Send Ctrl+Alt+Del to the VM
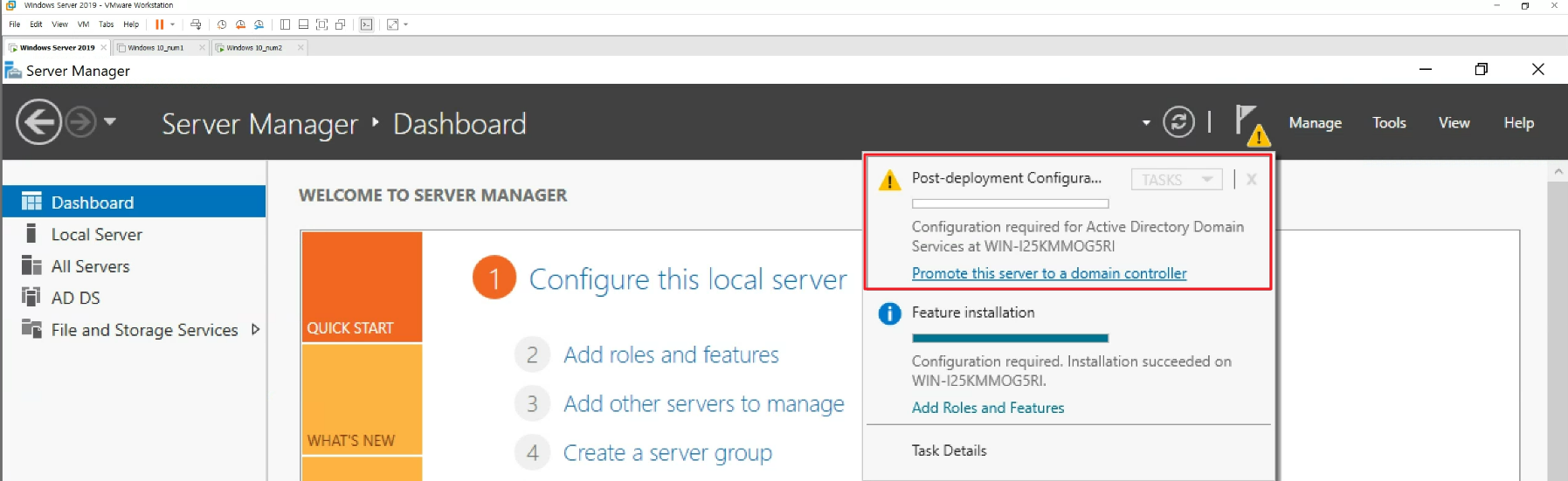 (x=196, y=24)
